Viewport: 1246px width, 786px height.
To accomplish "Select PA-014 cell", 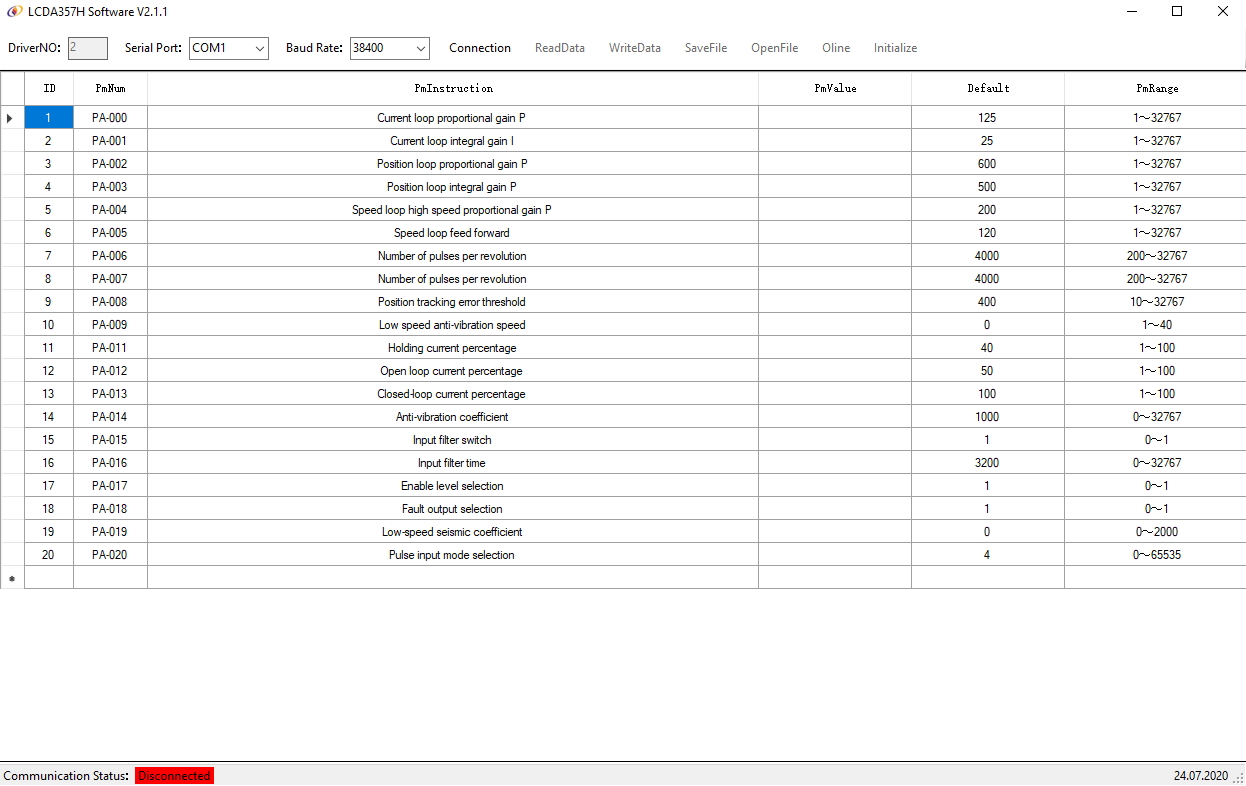I will click(x=110, y=417).
